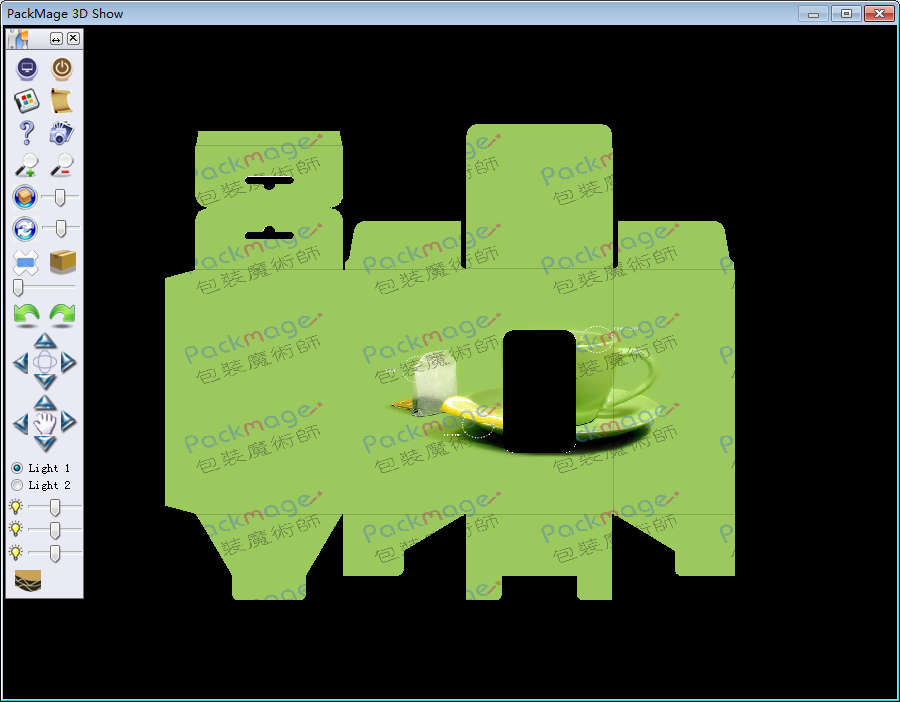Click the second light bulb slider

pyautogui.click(x=55, y=530)
